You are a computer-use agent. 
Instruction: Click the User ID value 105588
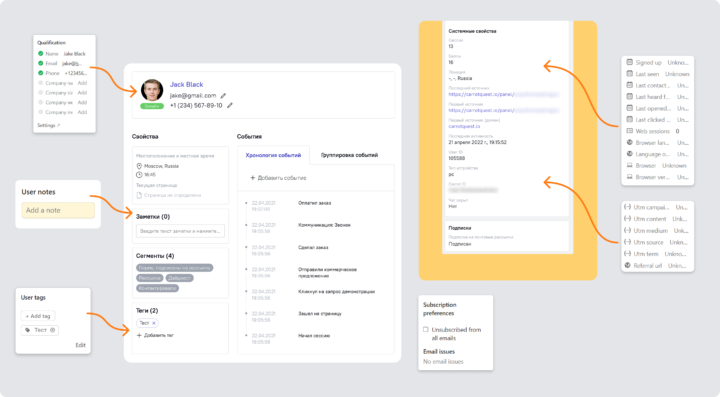456,158
